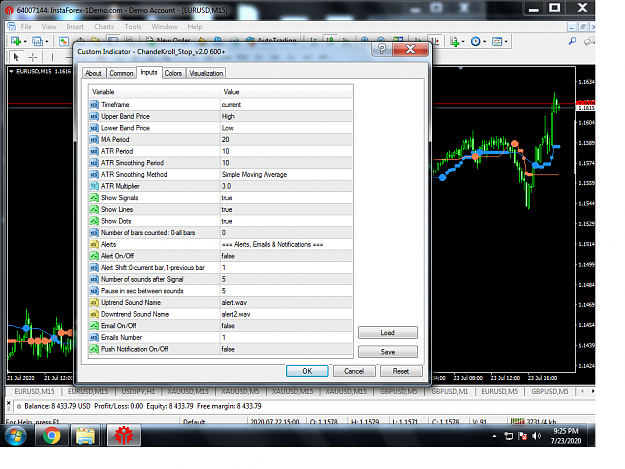Close the terminal panel with the small x

9,403
